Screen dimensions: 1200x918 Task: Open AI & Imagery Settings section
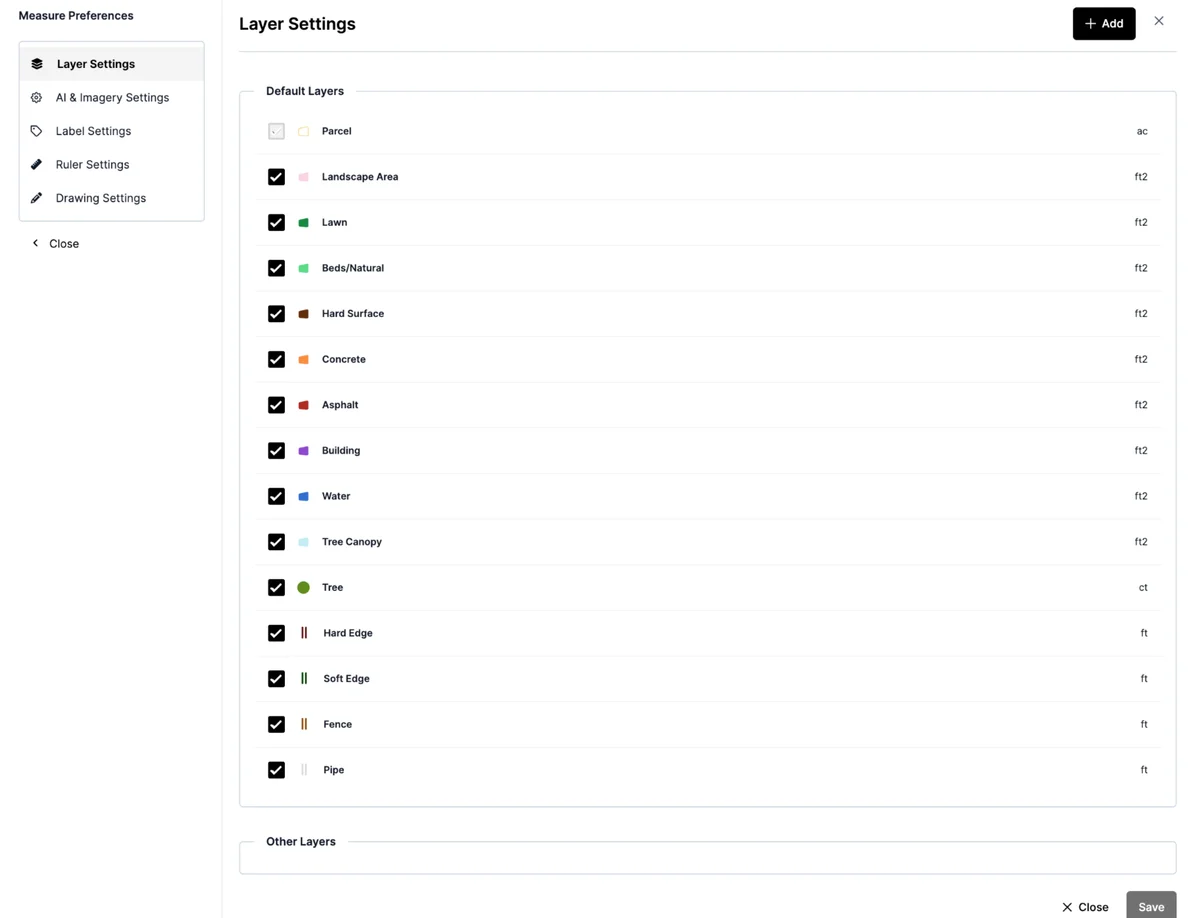[112, 98]
